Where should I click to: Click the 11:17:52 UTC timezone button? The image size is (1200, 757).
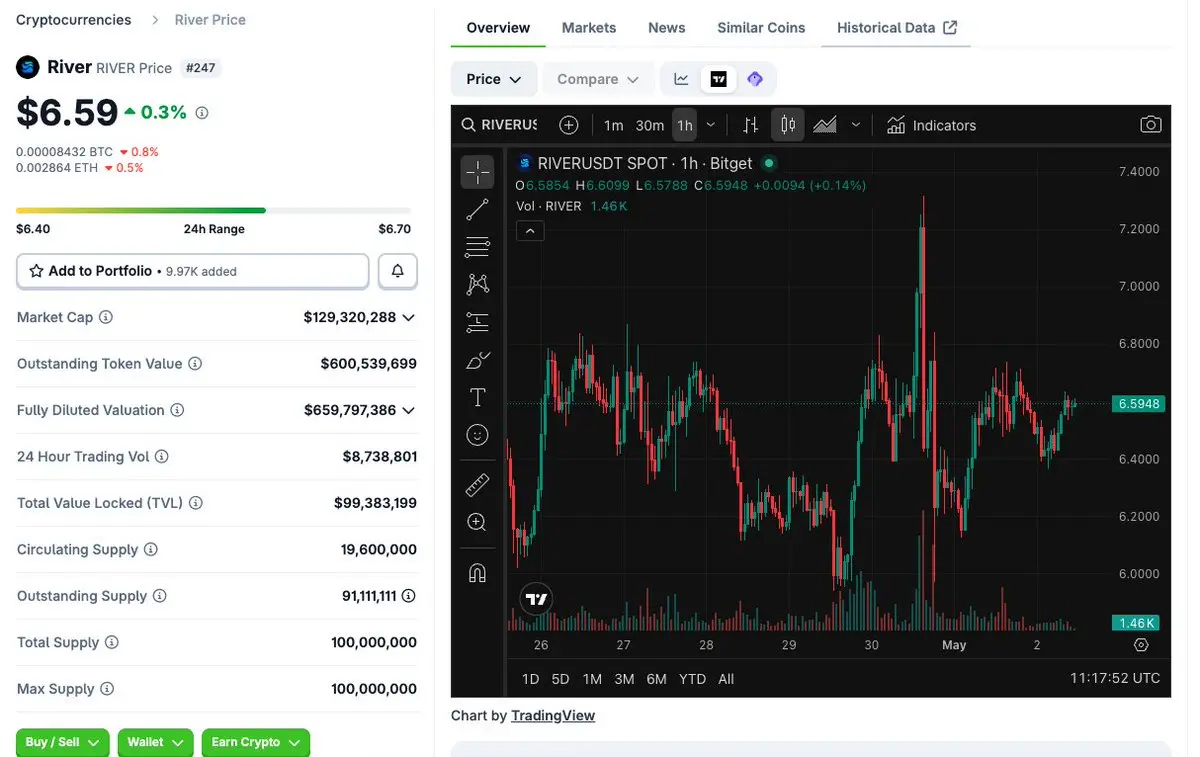[x=1115, y=678]
